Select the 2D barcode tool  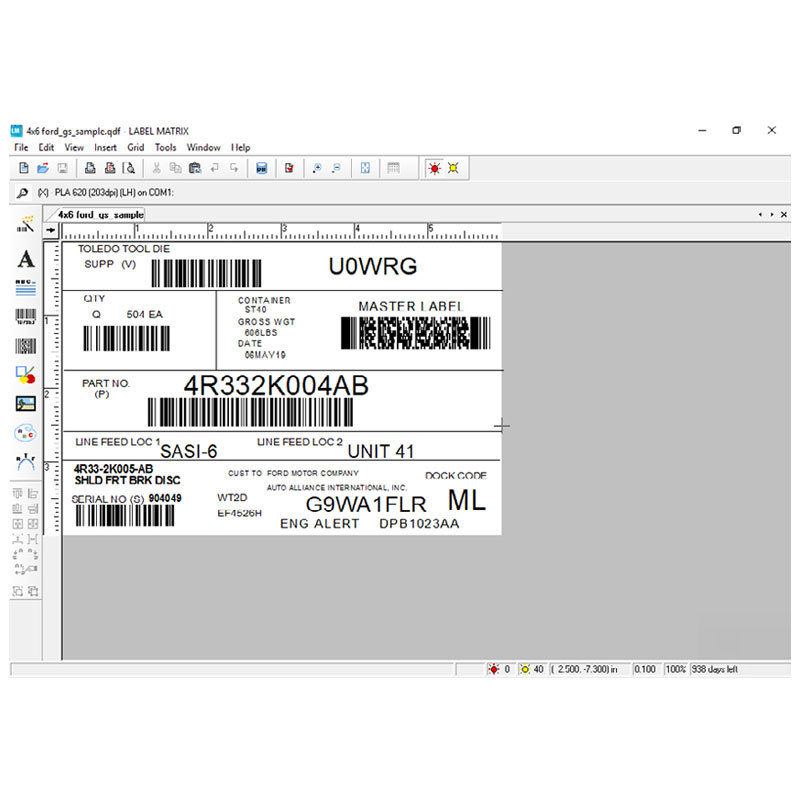tap(25, 345)
